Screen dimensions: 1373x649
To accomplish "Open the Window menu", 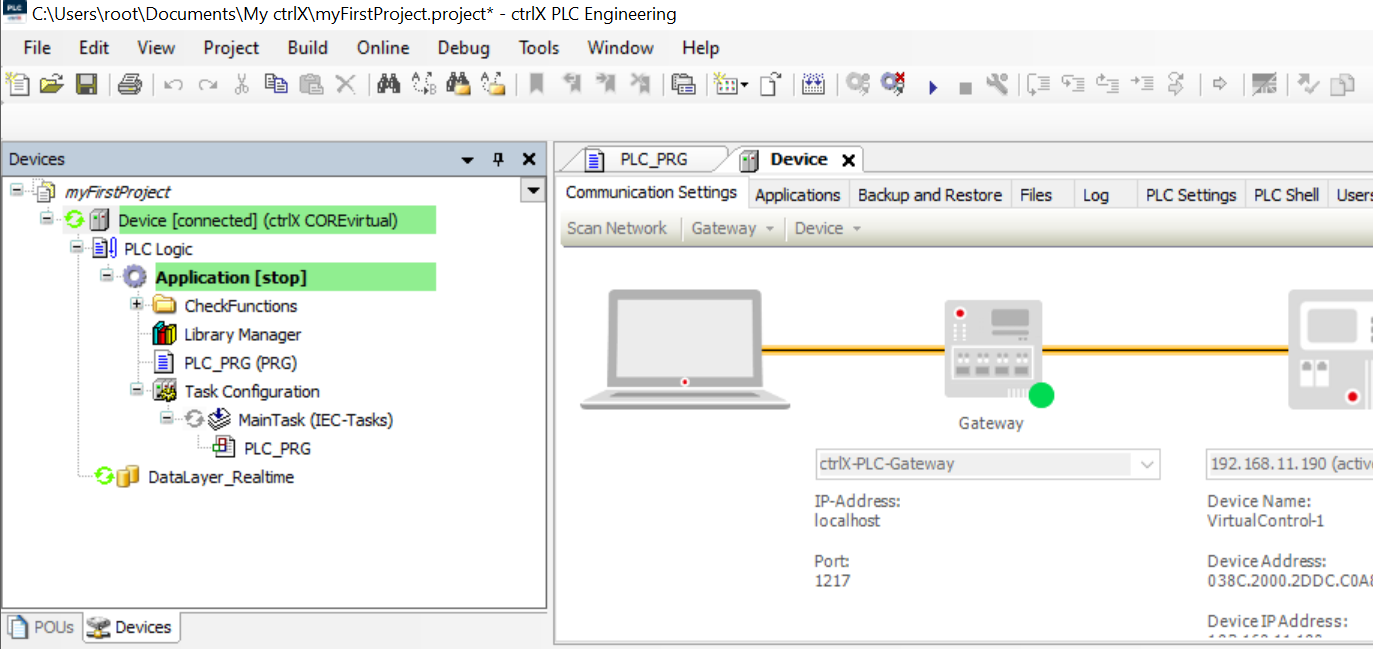I will click(x=620, y=48).
